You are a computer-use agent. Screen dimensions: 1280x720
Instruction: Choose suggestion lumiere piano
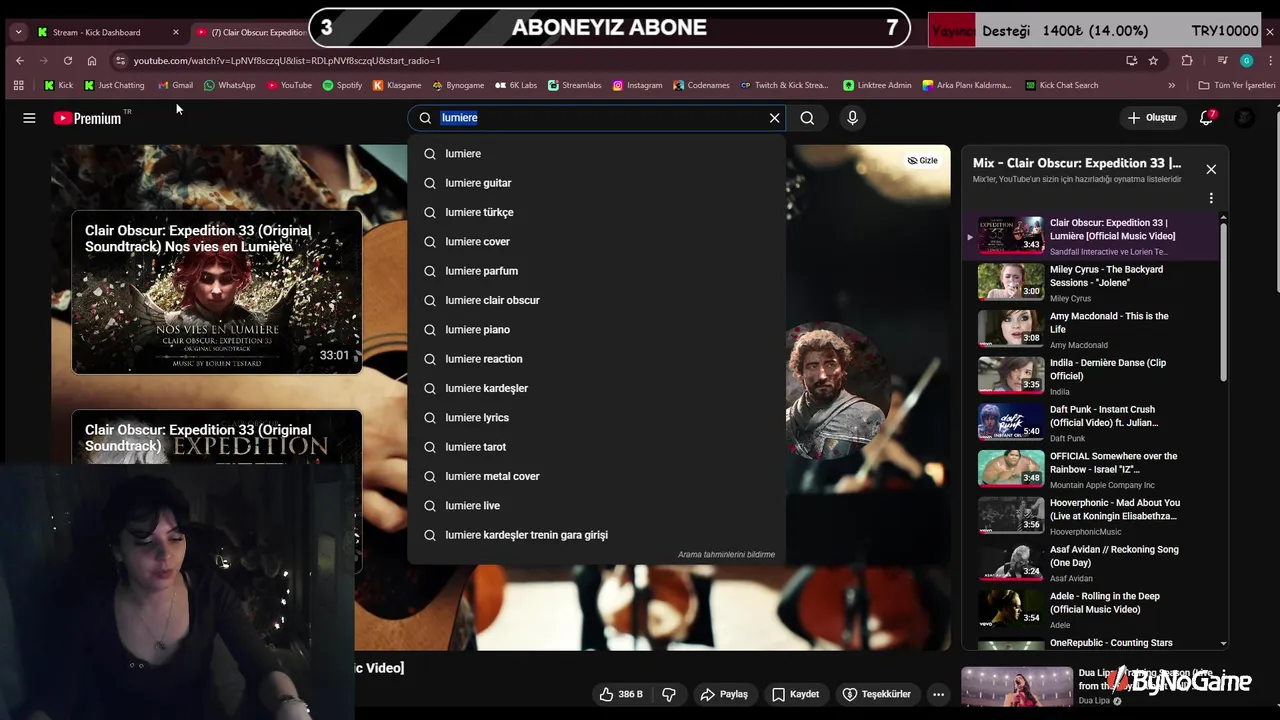tap(596, 329)
